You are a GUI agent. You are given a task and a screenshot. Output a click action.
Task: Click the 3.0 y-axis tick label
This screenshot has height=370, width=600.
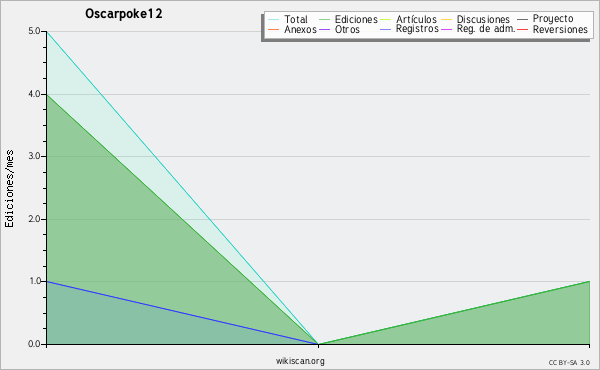34,156
